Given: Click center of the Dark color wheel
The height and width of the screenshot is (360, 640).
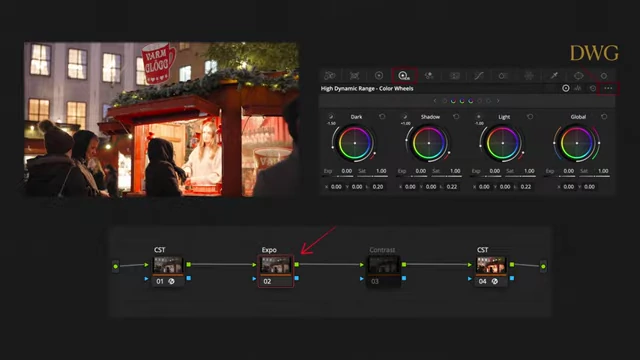Looking at the screenshot, I should (x=355, y=143).
